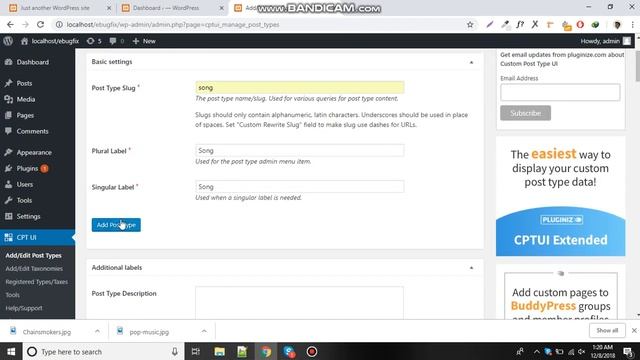Collapse the Additional labels panel
This screenshot has width=640, height=360.
(x=471, y=268)
